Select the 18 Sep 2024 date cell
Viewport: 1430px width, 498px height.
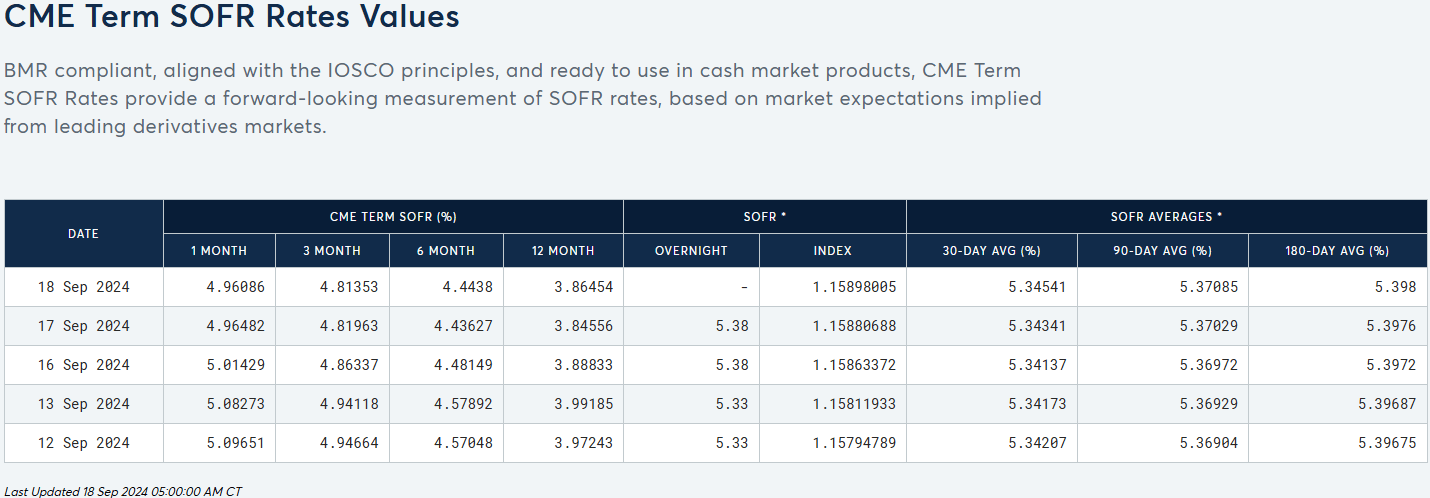coord(84,287)
